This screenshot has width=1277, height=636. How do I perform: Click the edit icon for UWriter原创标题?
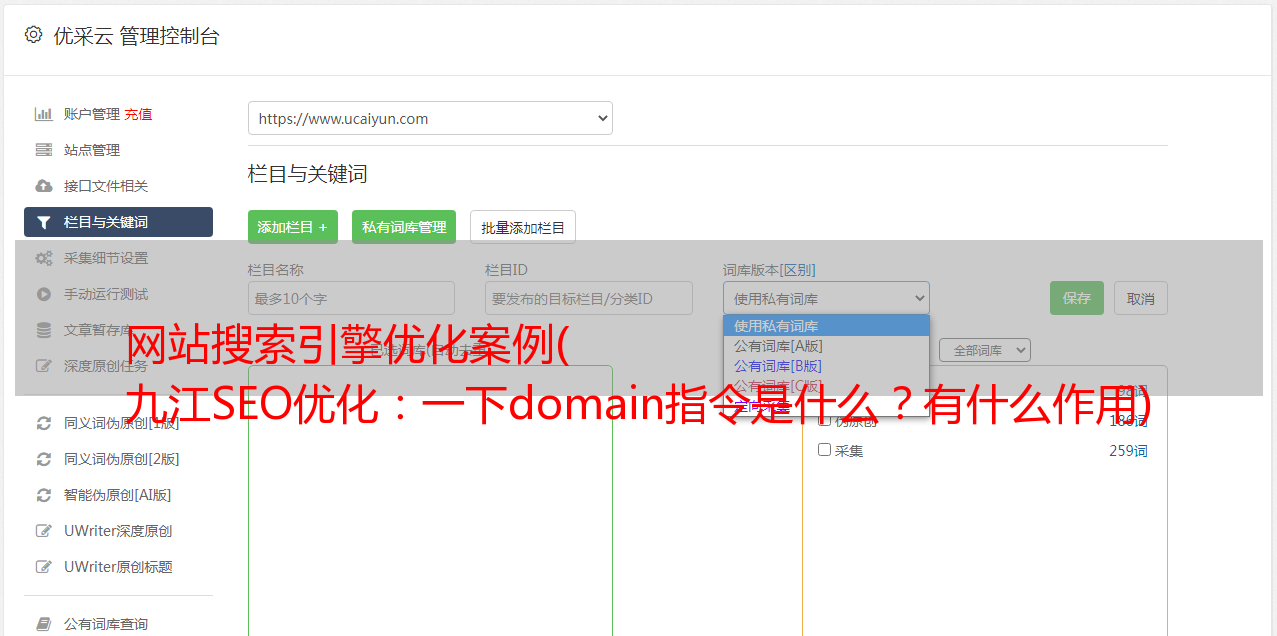point(43,567)
